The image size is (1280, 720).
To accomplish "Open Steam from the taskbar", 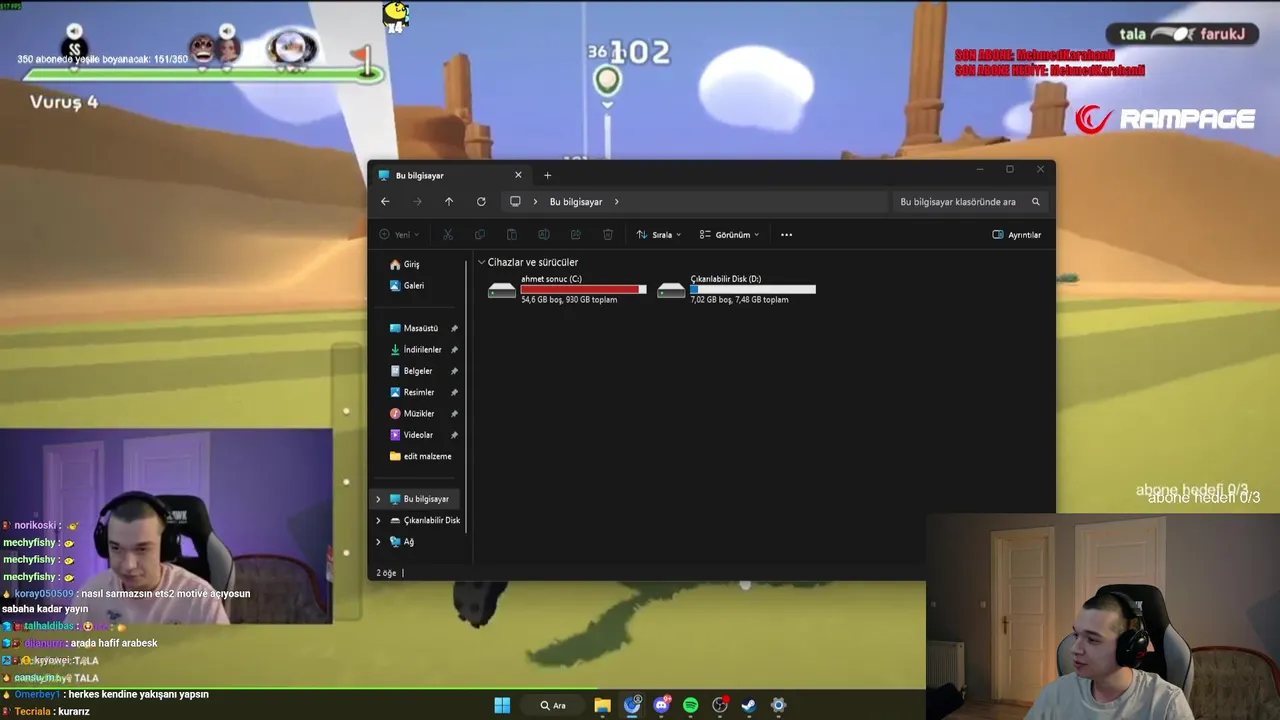I will point(749,705).
